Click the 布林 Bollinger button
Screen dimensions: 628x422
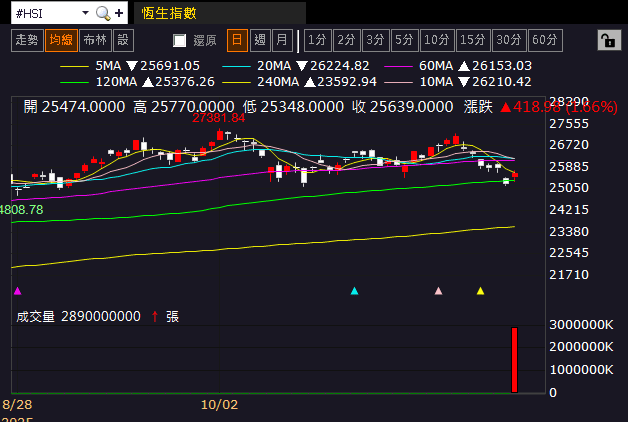point(95,40)
